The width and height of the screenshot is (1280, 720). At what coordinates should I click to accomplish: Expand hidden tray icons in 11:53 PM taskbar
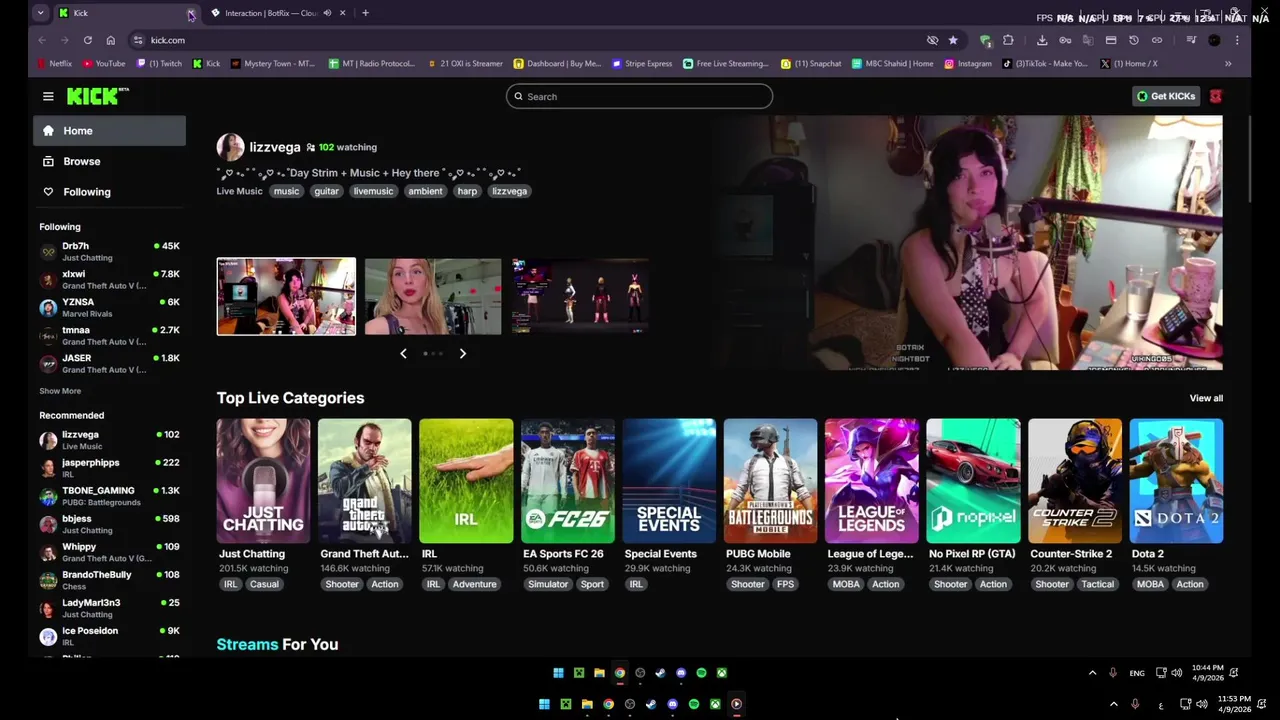(x=1113, y=704)
